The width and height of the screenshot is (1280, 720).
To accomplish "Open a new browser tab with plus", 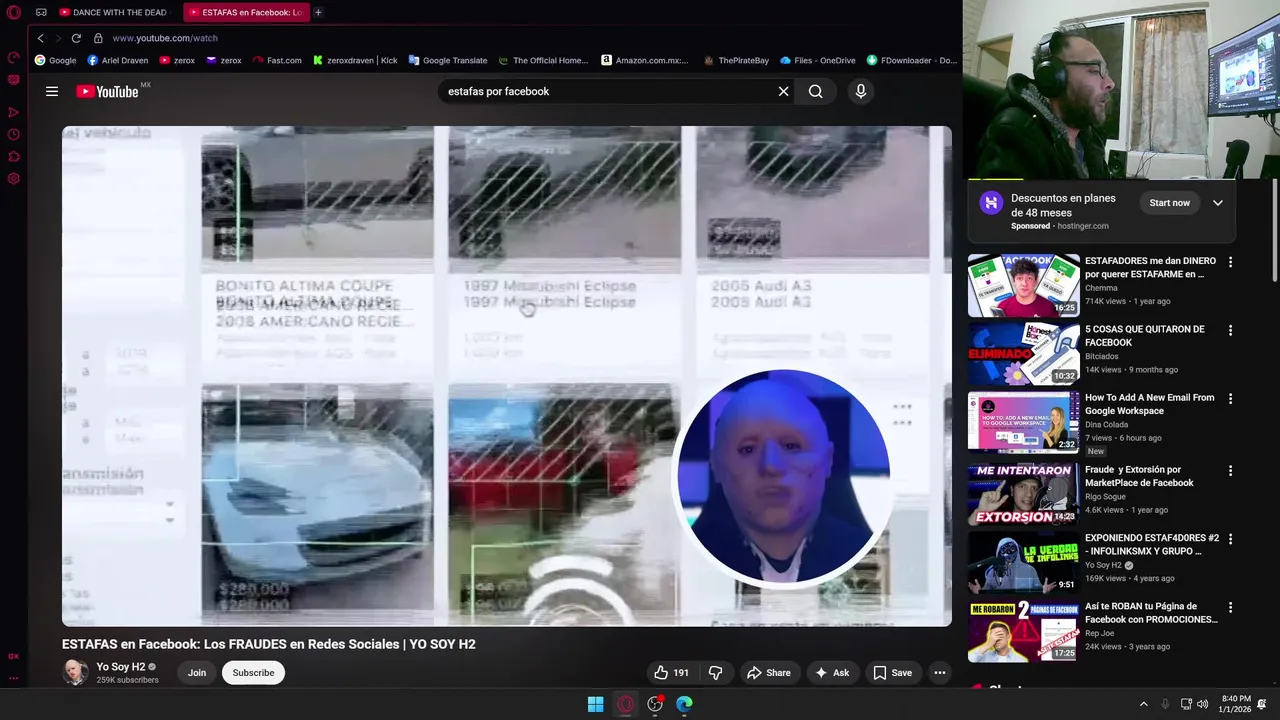I will pos(318,12).
